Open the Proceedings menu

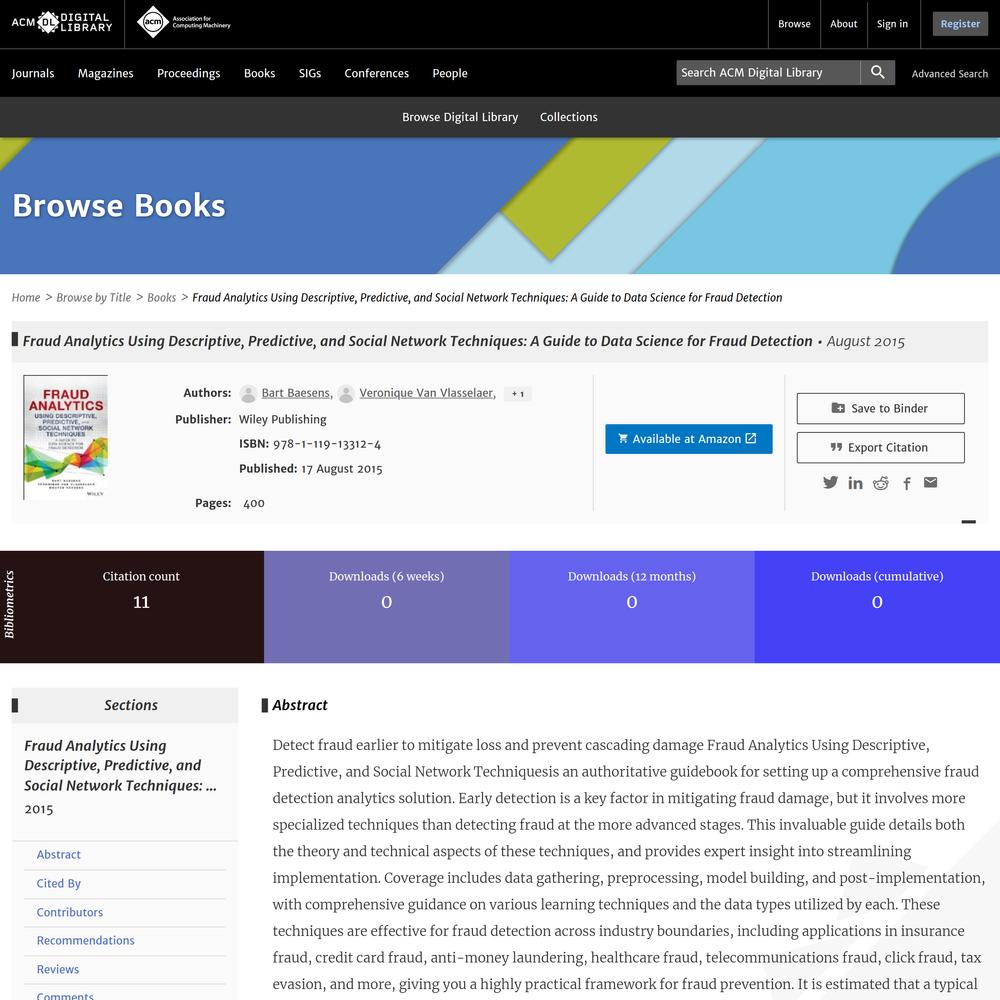[x=189, y=73]
